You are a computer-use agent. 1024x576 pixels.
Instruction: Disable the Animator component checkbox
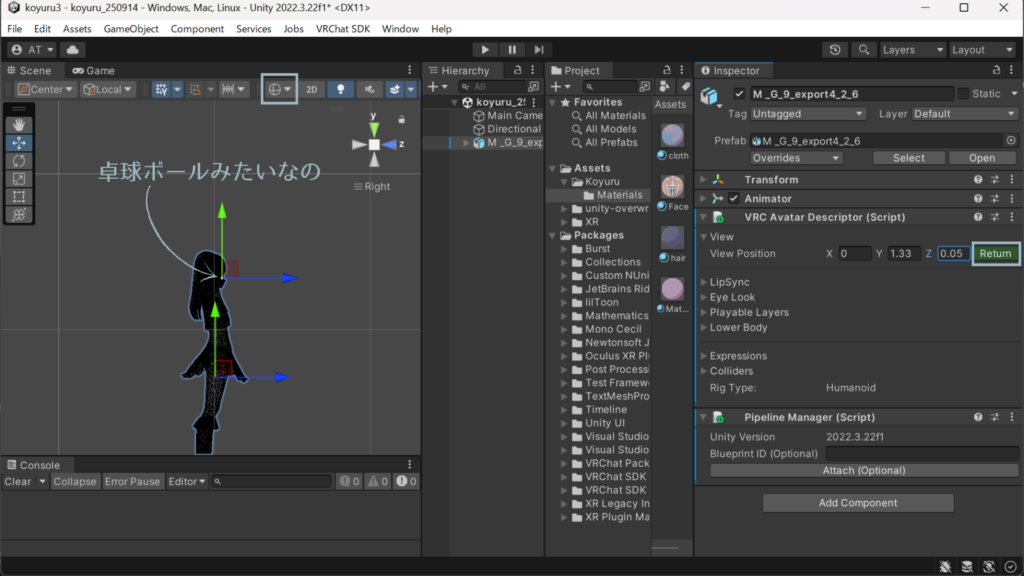[734, 199]
